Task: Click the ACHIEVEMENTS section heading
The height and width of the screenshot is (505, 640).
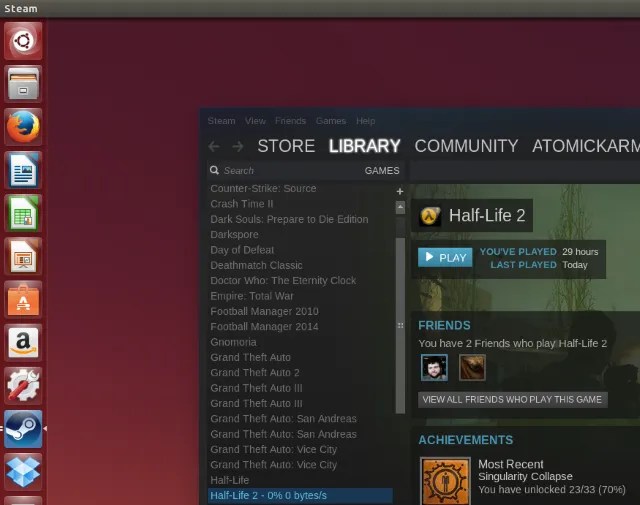Action: click(x=466, y=440)
